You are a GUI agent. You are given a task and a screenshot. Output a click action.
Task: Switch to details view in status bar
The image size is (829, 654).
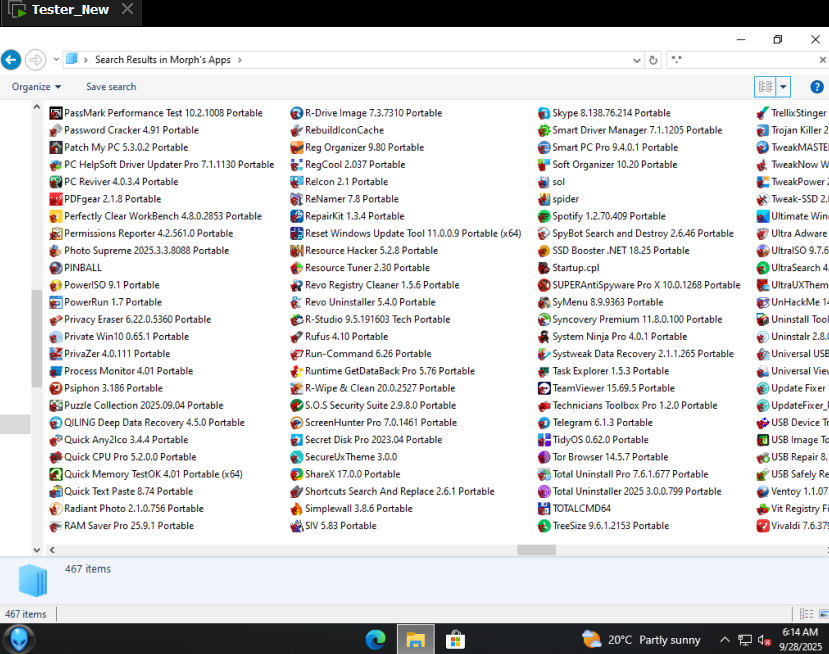coord(806,614)
